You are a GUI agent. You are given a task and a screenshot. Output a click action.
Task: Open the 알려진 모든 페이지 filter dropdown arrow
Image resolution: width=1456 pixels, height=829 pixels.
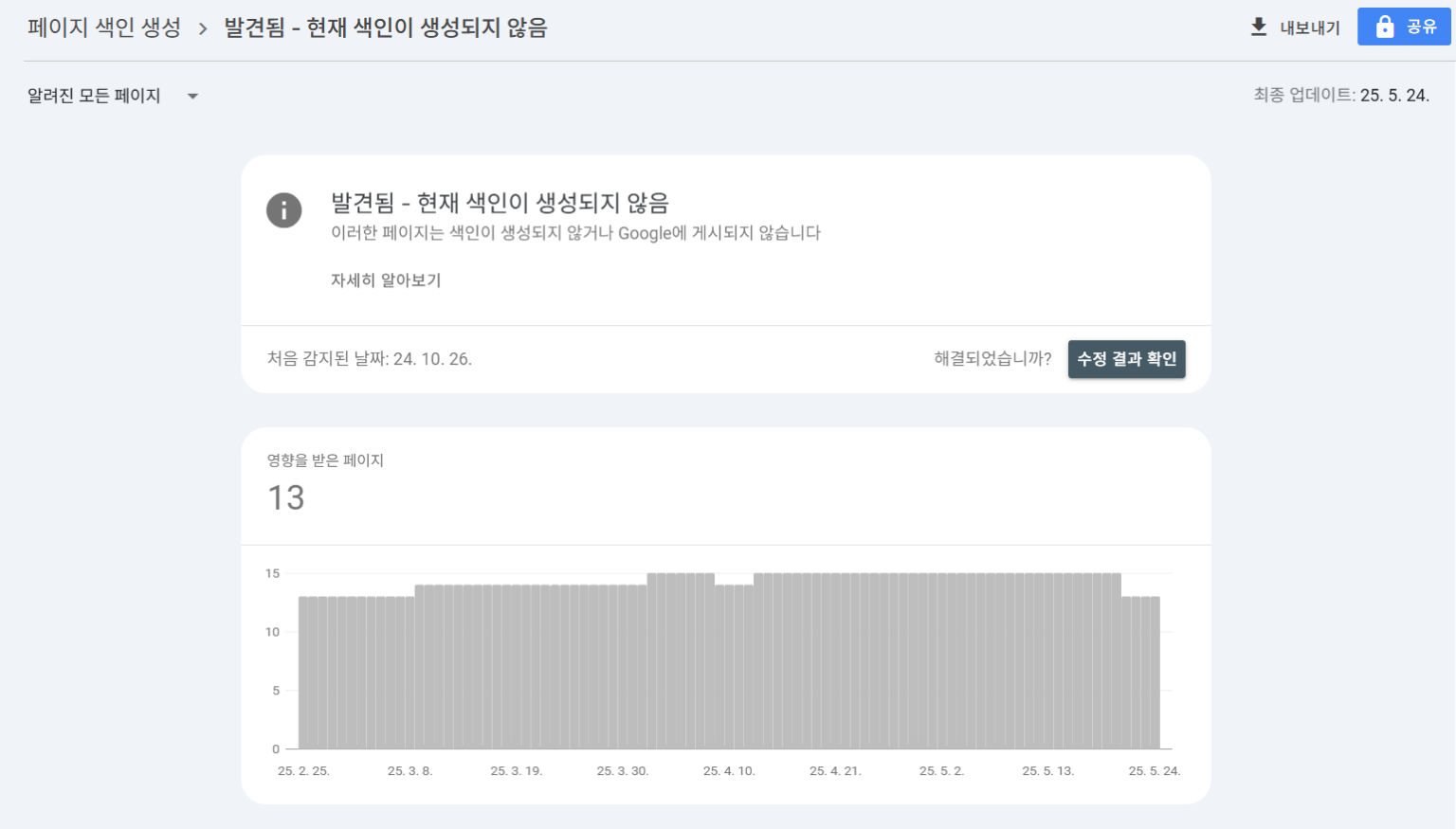click(x=192, y=96)
